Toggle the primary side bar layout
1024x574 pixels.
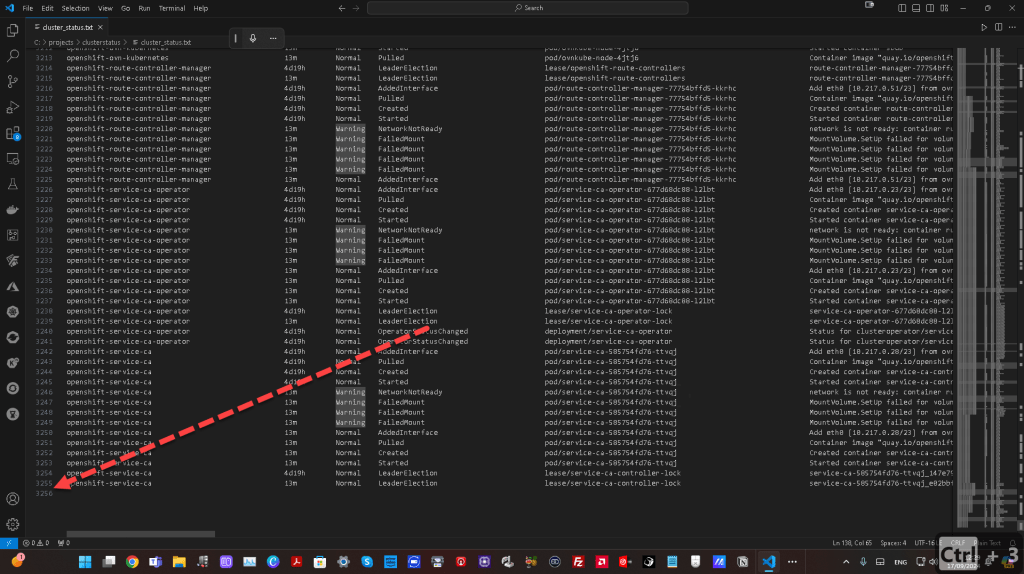pos(902,8)
